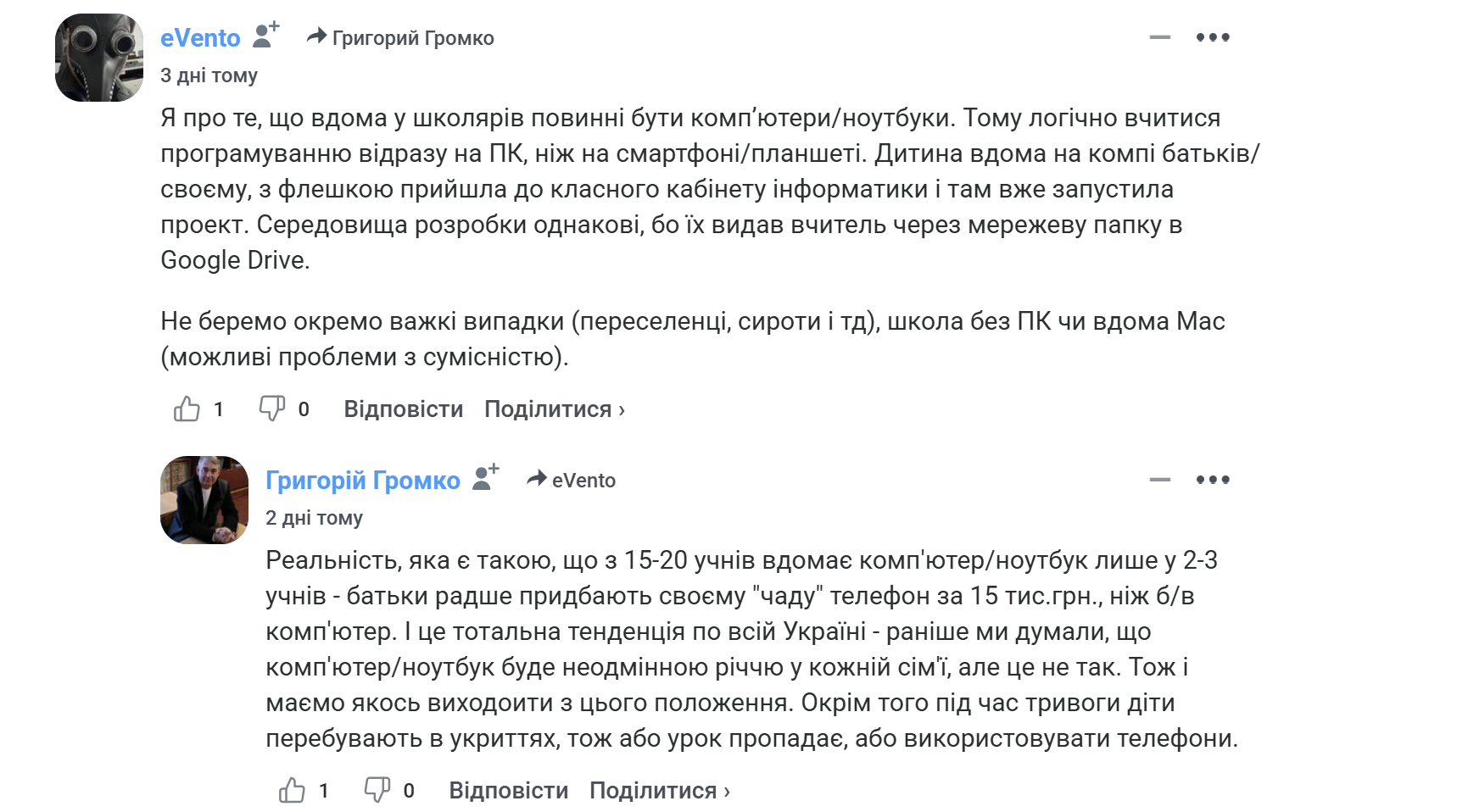
Task: Expand Поділитися under Григорій Громко's reply
Action: [659, 791]
